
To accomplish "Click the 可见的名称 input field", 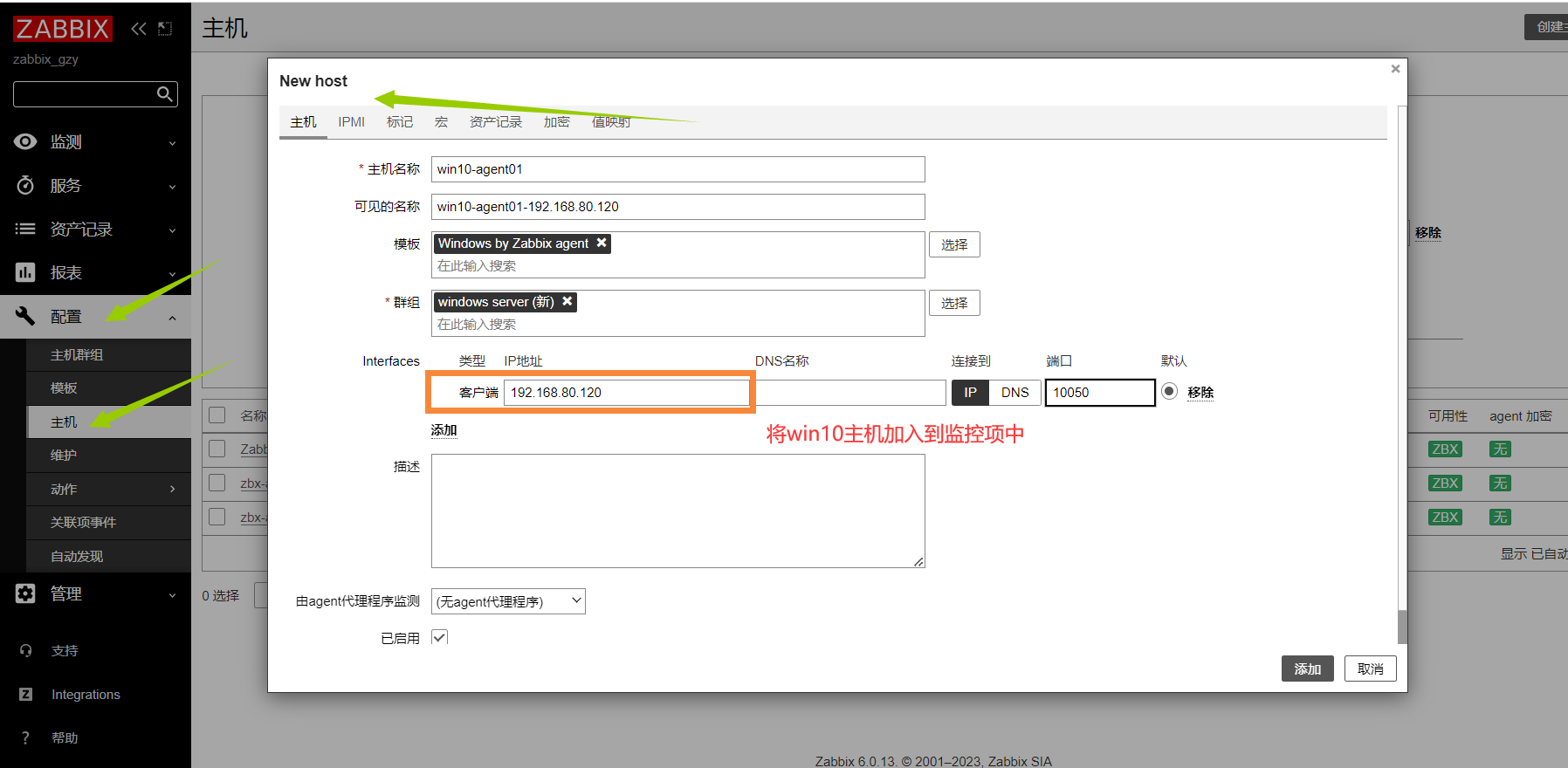I will (x=677, y=207).
